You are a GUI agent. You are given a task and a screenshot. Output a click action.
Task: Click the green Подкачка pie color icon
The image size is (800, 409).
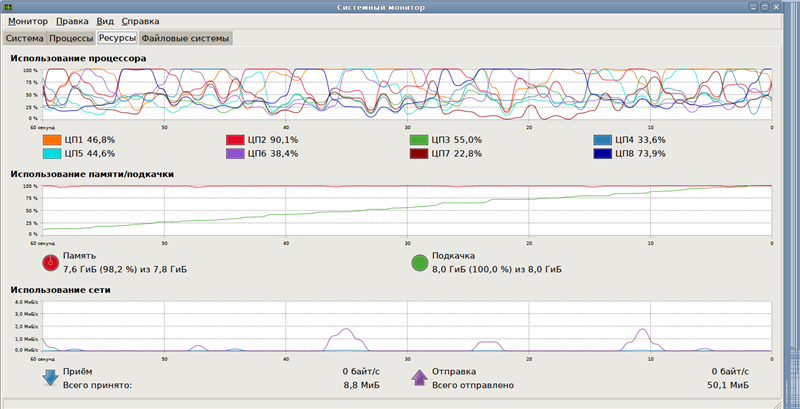coord(419,263)
